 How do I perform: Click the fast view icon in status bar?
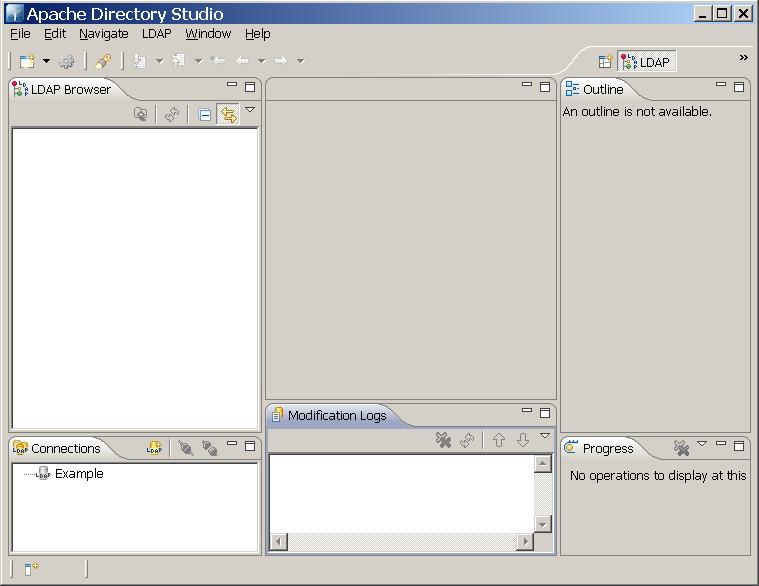click(31, 569)
